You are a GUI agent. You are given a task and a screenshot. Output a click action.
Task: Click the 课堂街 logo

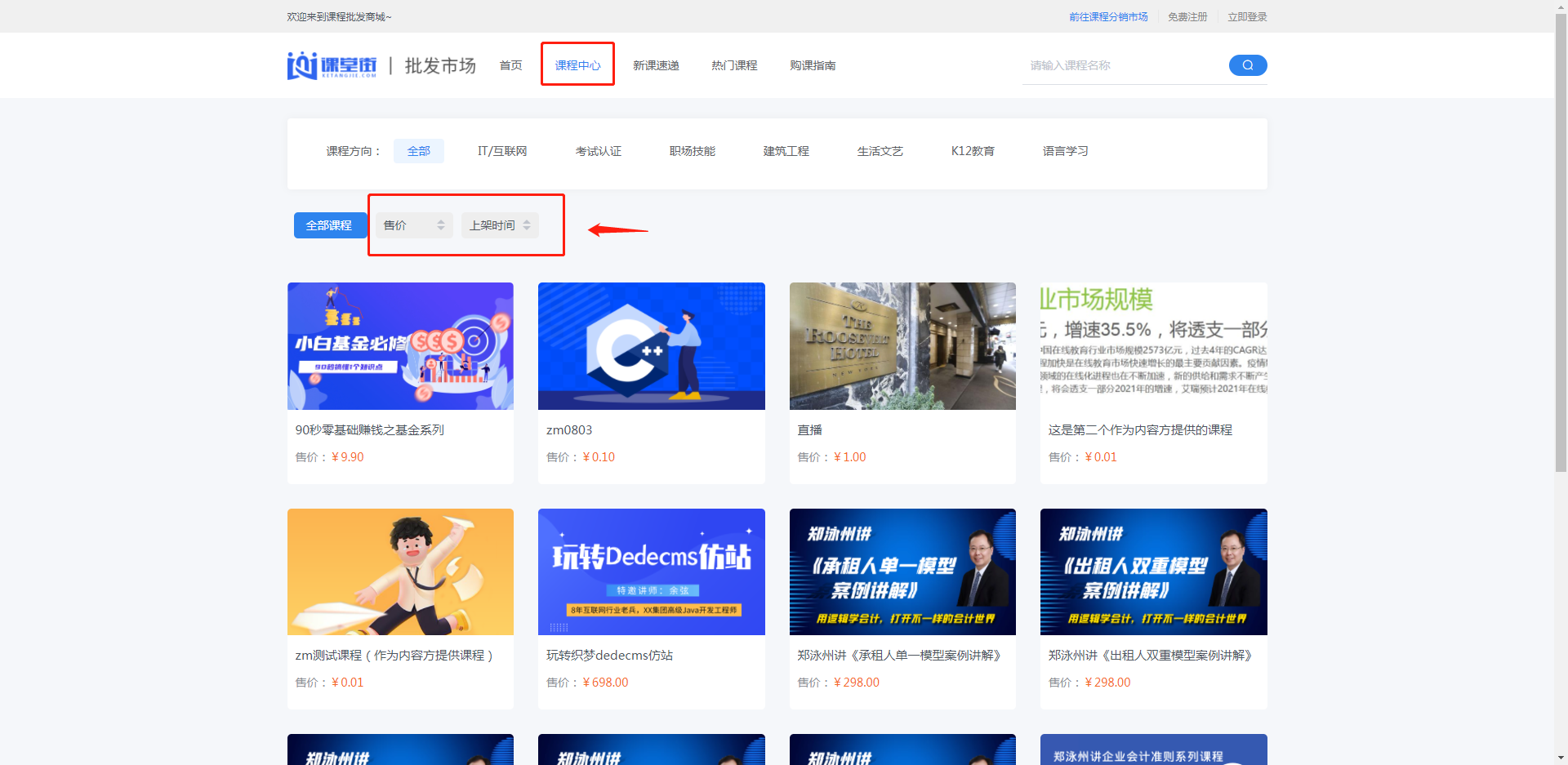coord(332,65)
